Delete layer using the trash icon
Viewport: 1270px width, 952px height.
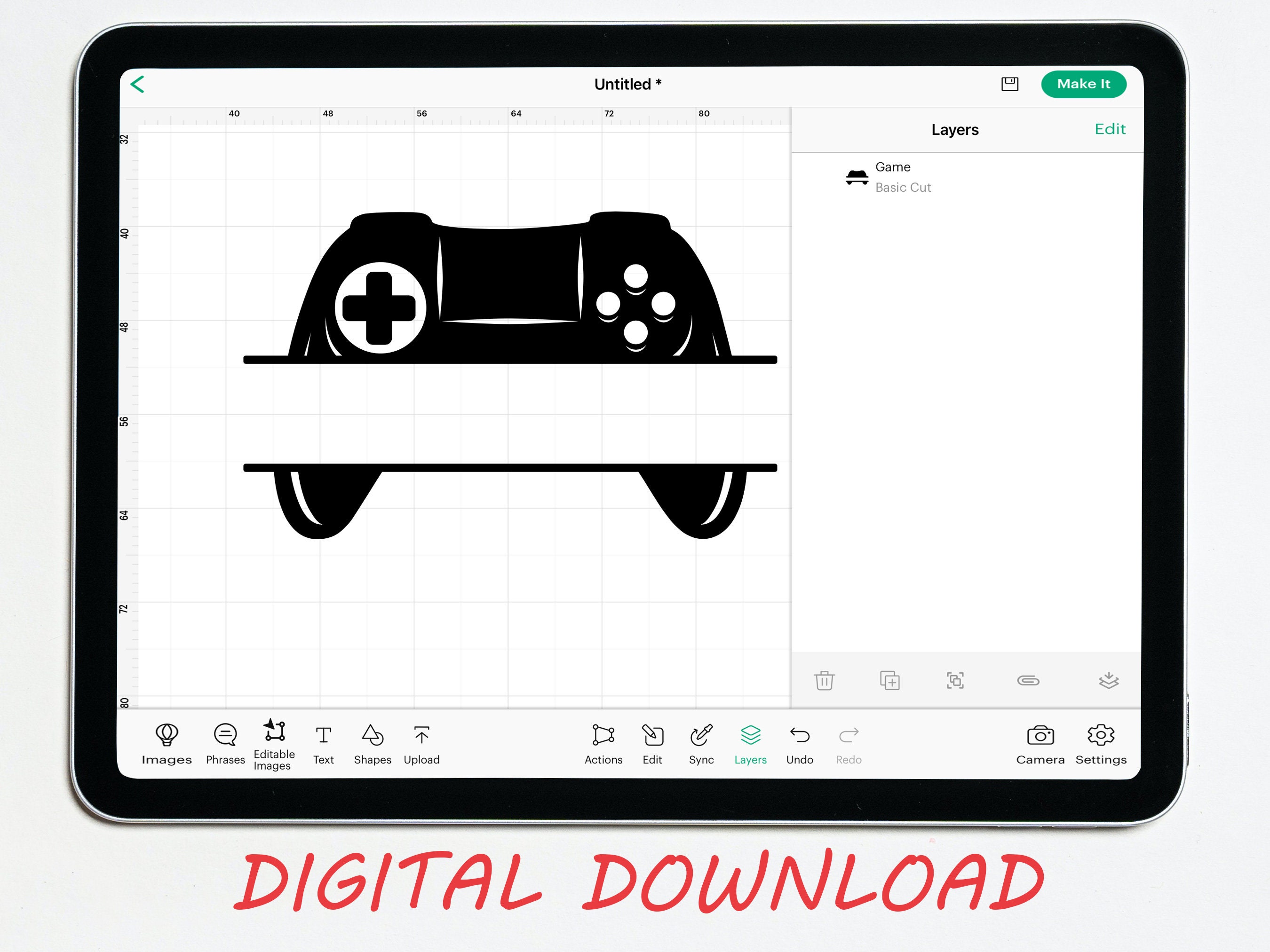coord(825,681)
